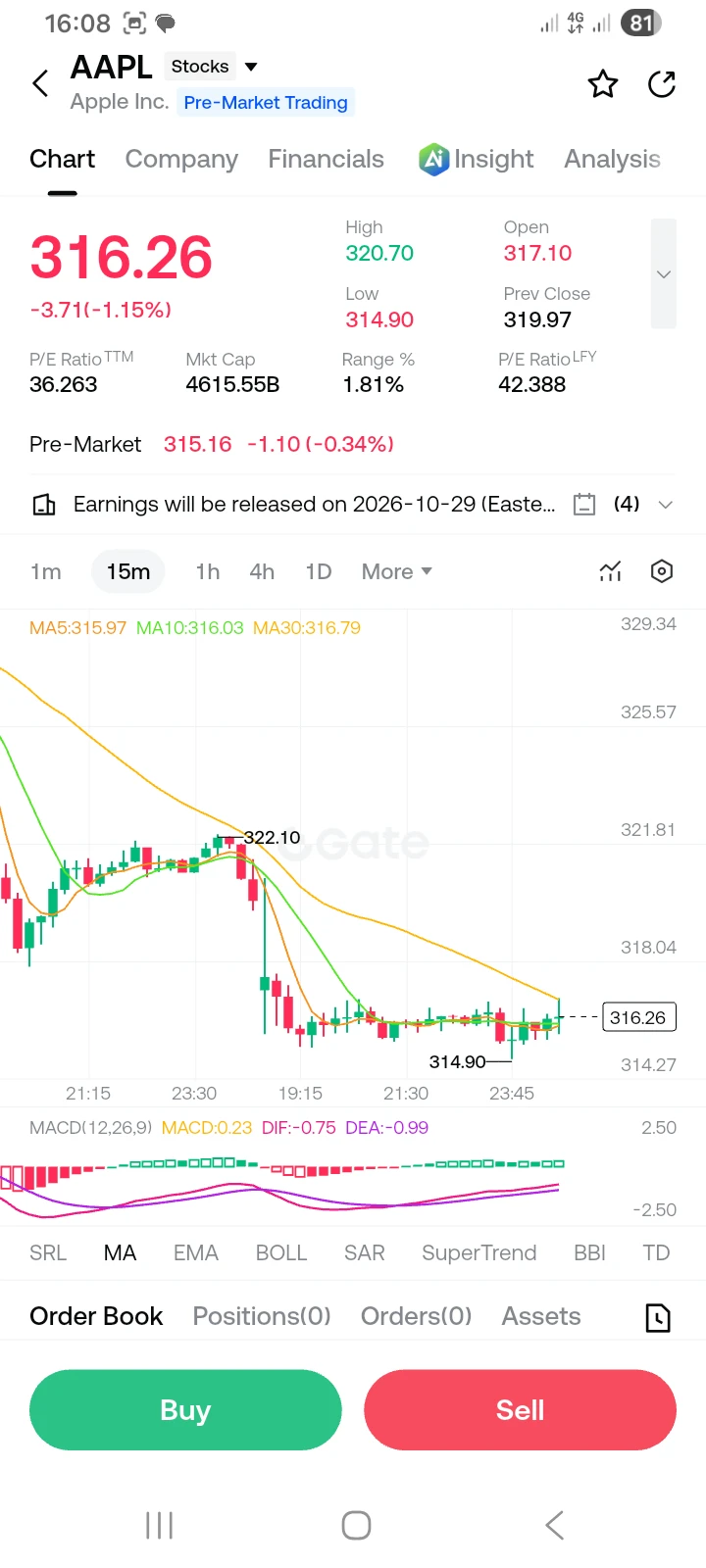Select the 1h timeframe
The height and width of the screenshot is (1568, 706).
208,571
